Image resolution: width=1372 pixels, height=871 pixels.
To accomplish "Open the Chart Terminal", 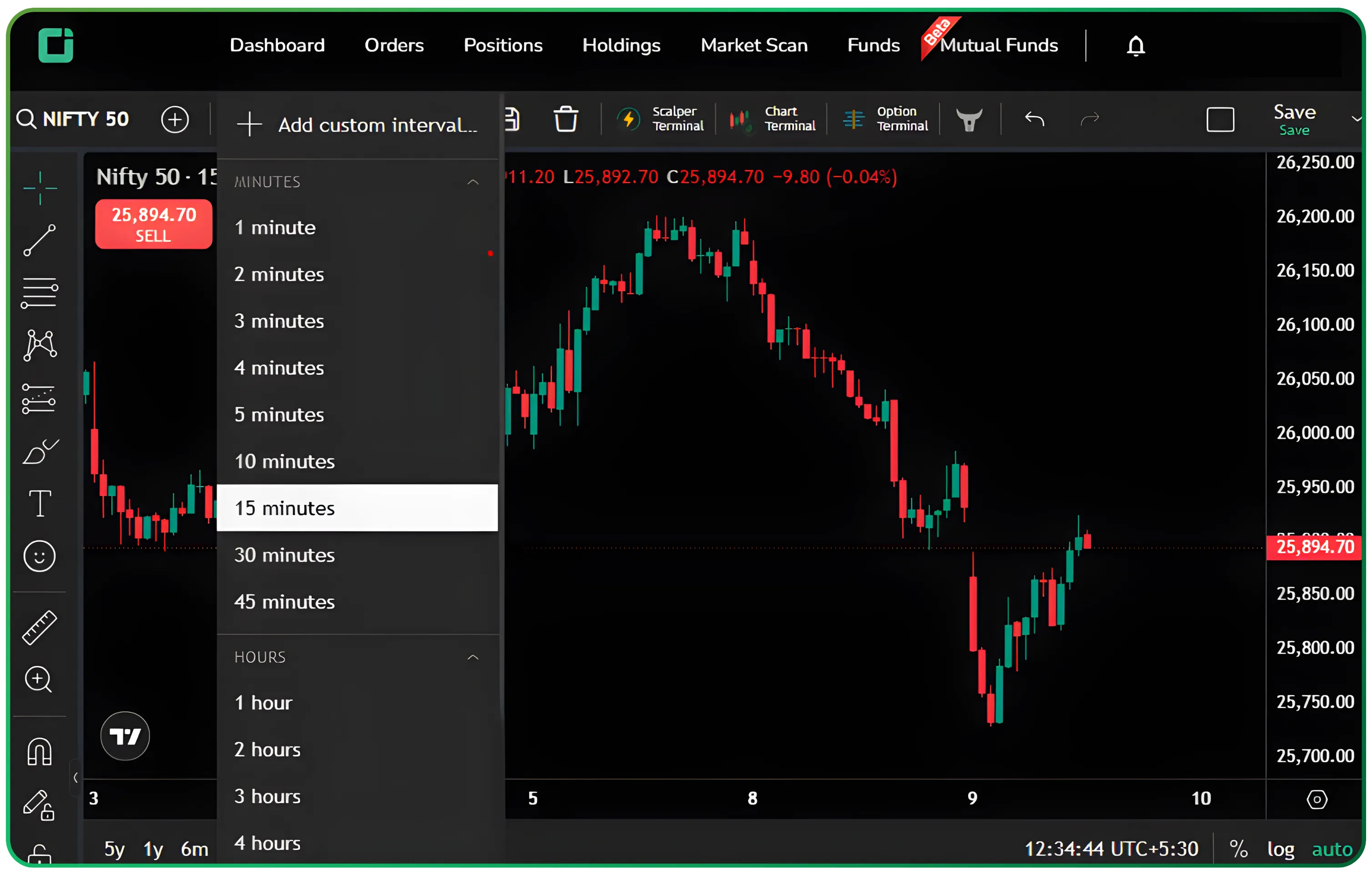I will [772, 119].
